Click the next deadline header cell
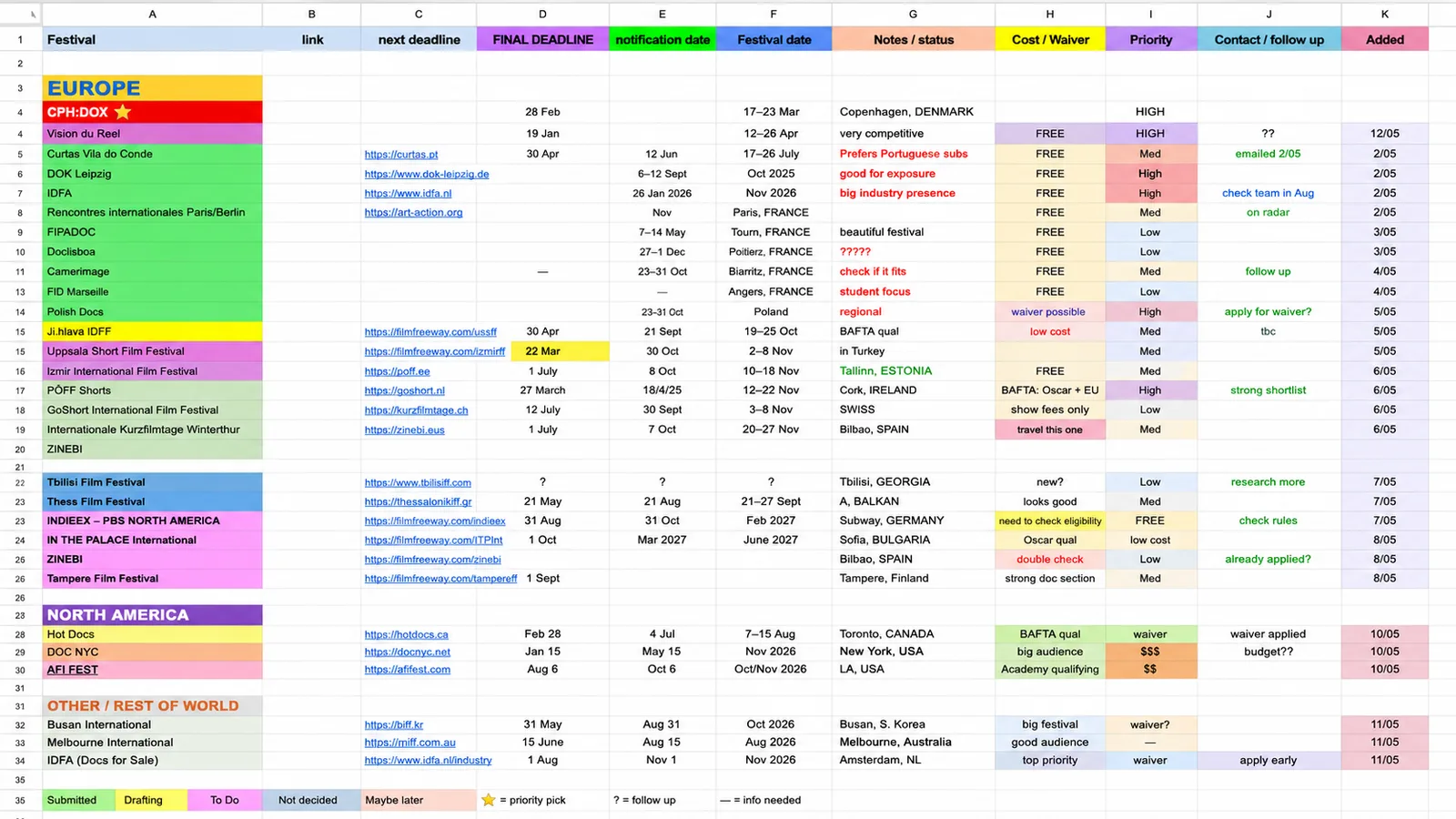The height and width of the screenshot is (819, 1456). coord(419,40)
